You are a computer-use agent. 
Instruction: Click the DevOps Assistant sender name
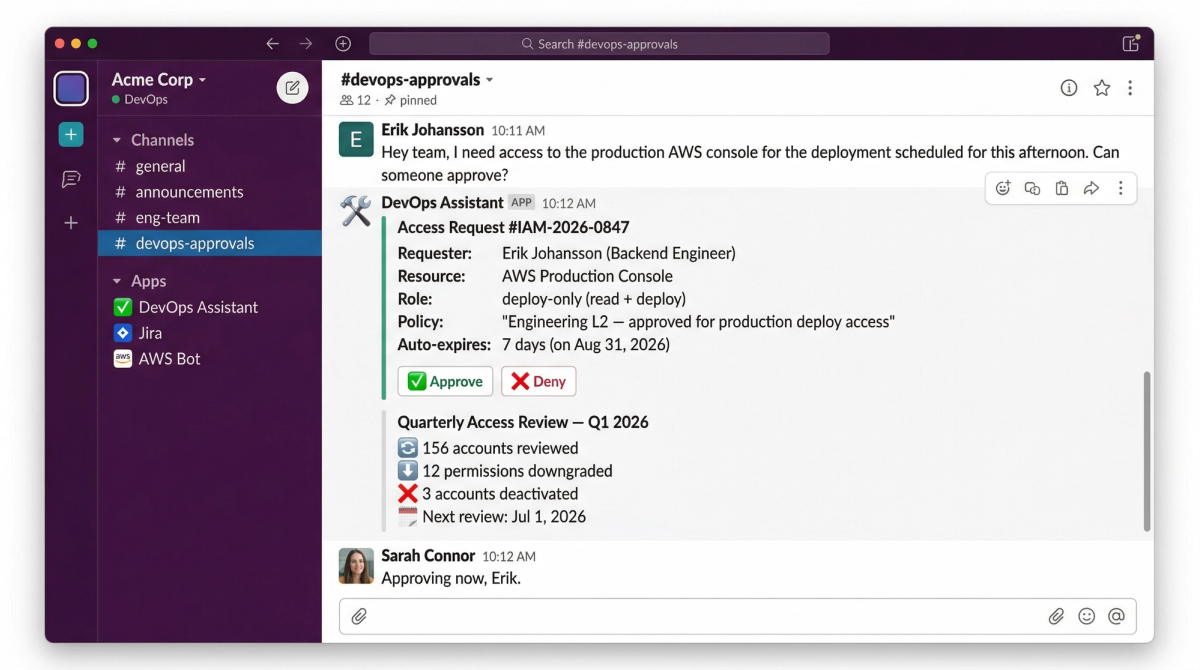click(x=442, y=203)
